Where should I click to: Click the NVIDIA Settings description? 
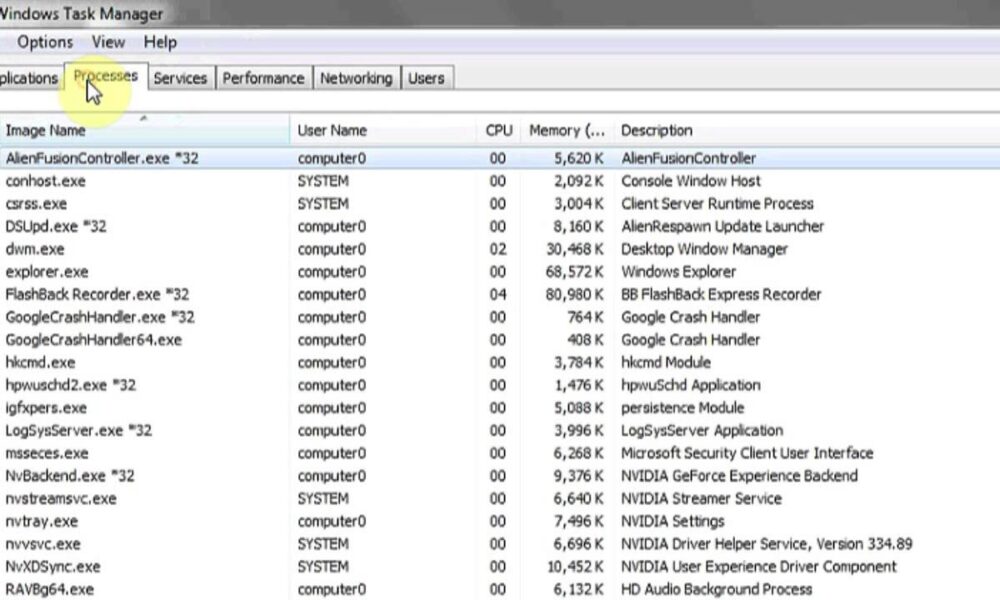point(673,521)
